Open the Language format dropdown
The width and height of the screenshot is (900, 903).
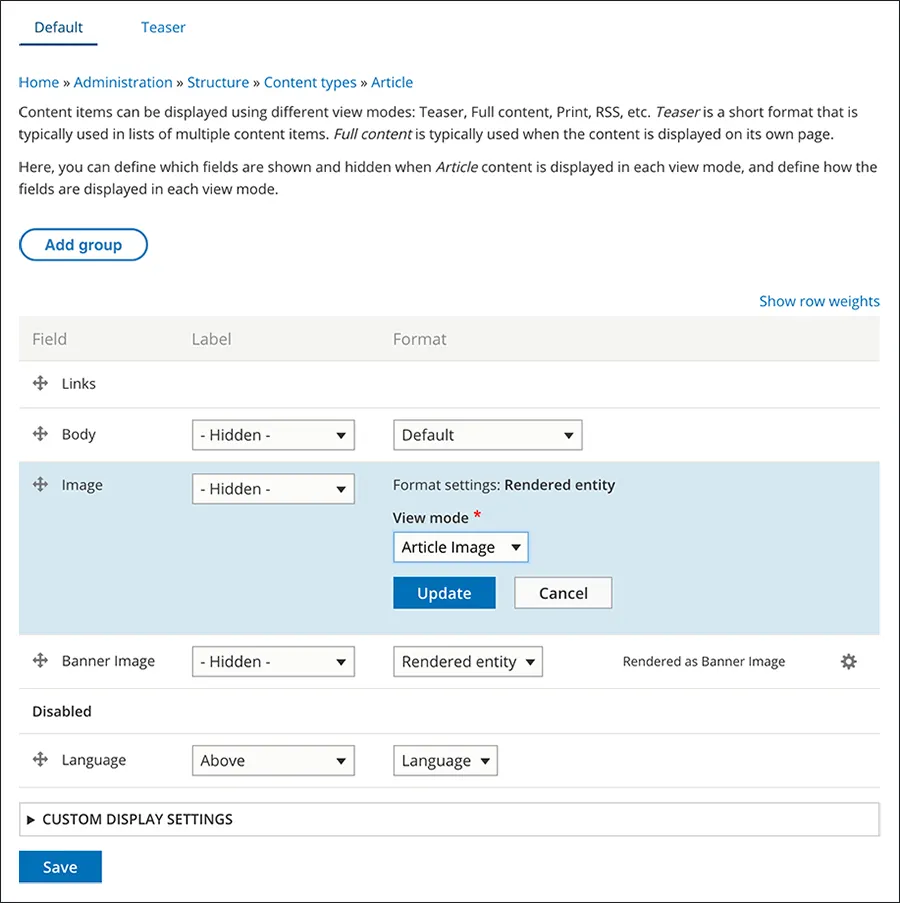[x=445, y=760]
